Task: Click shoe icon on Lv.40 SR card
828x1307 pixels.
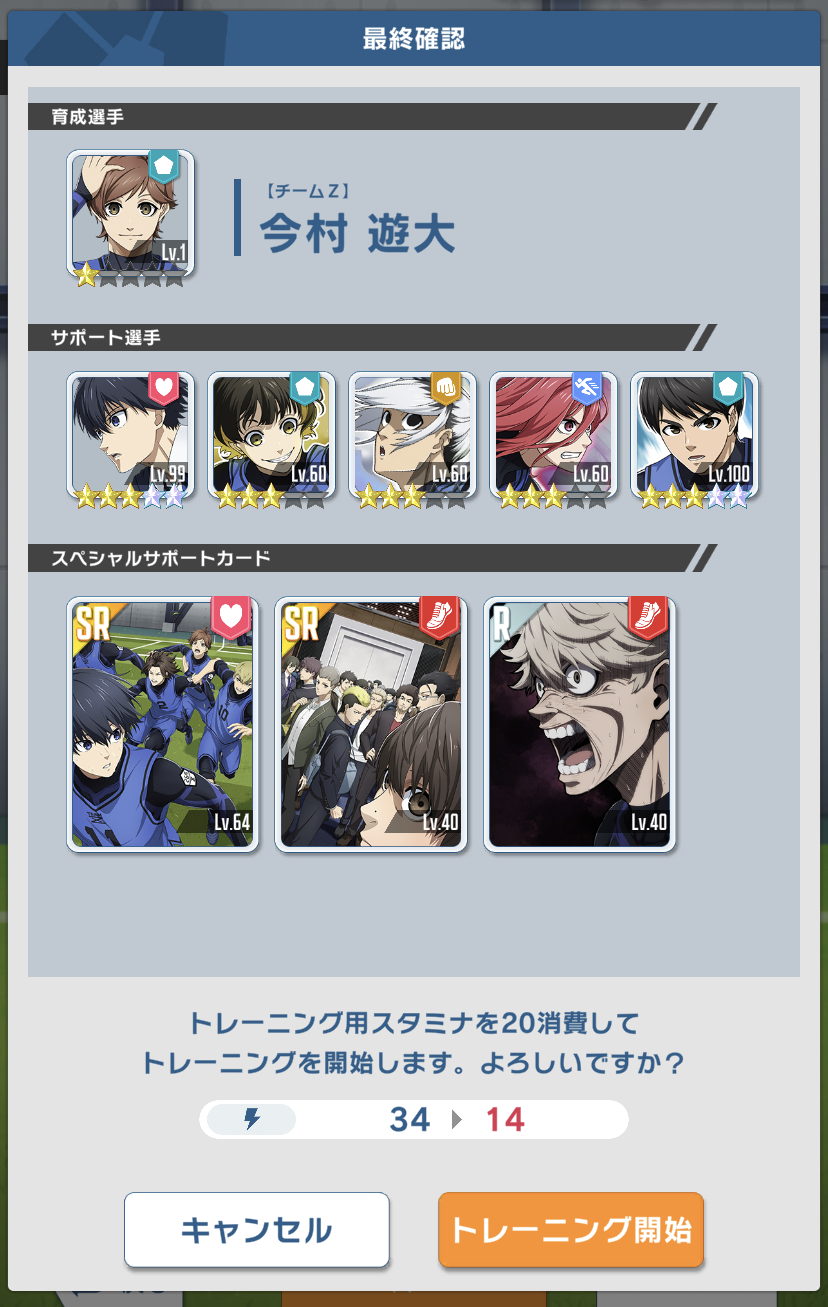Action: click(439, 618)
